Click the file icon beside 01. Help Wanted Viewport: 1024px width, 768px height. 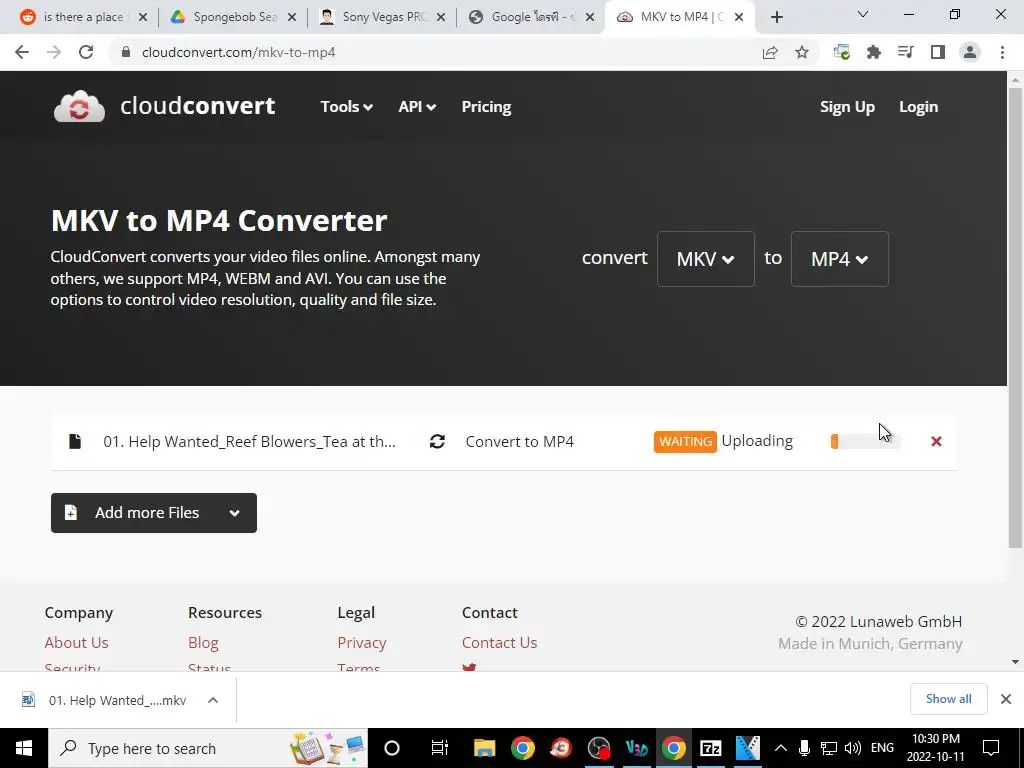pos(75,441)
